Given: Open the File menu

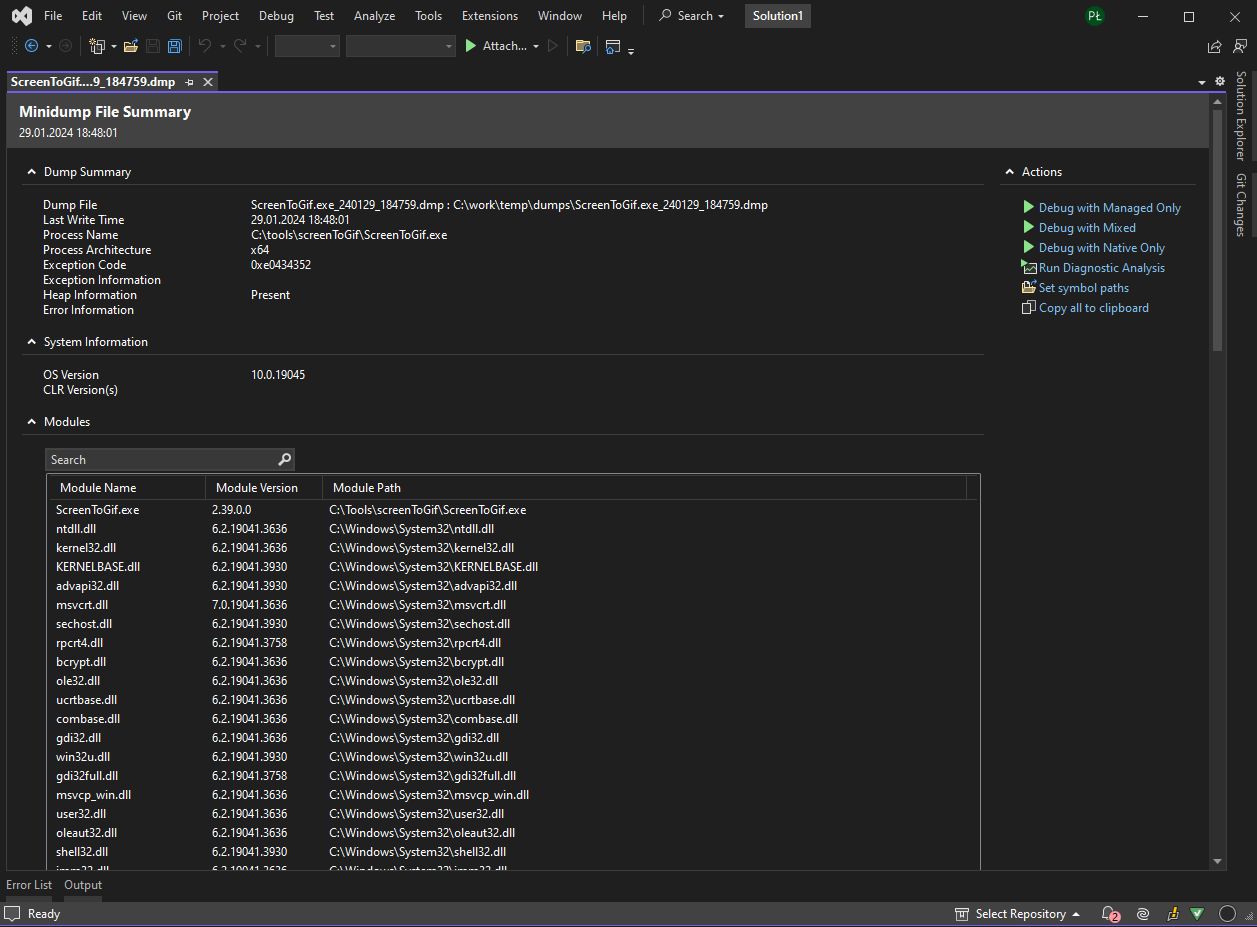Looking at the screenshot, I should click(53, 16).
